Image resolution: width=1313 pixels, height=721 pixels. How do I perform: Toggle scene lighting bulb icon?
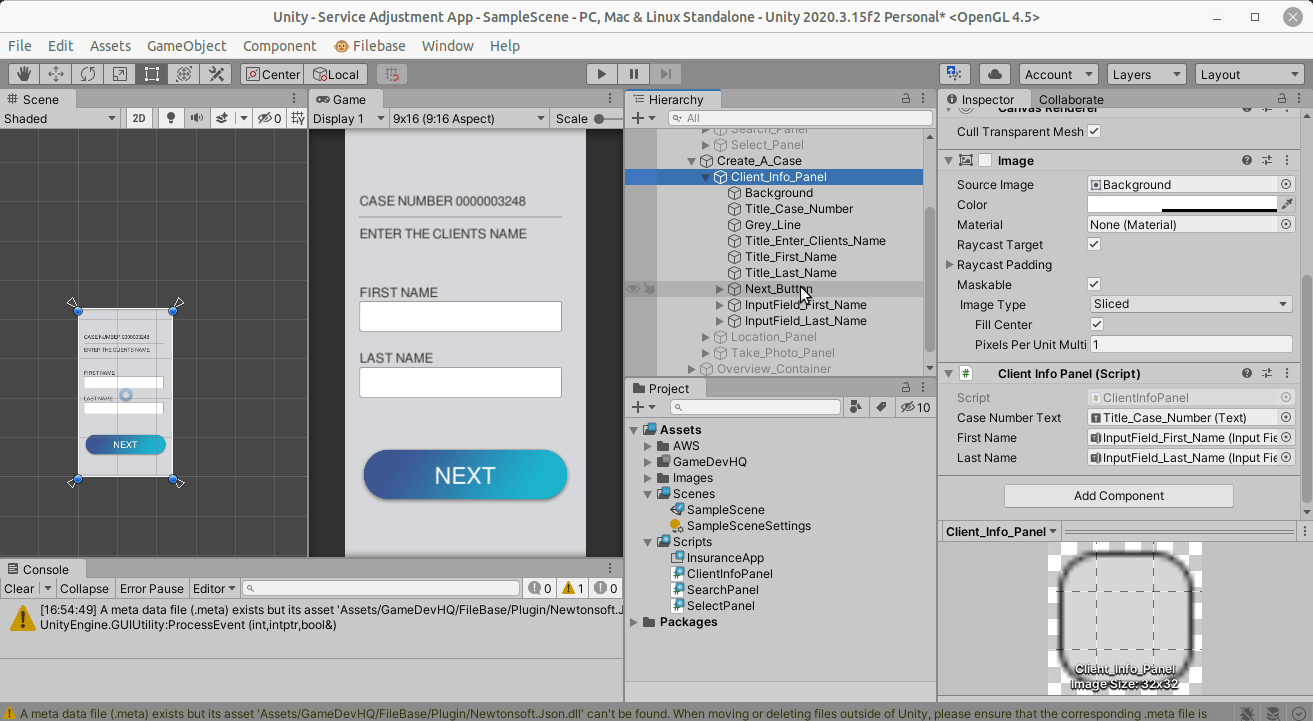pos(171,118)
